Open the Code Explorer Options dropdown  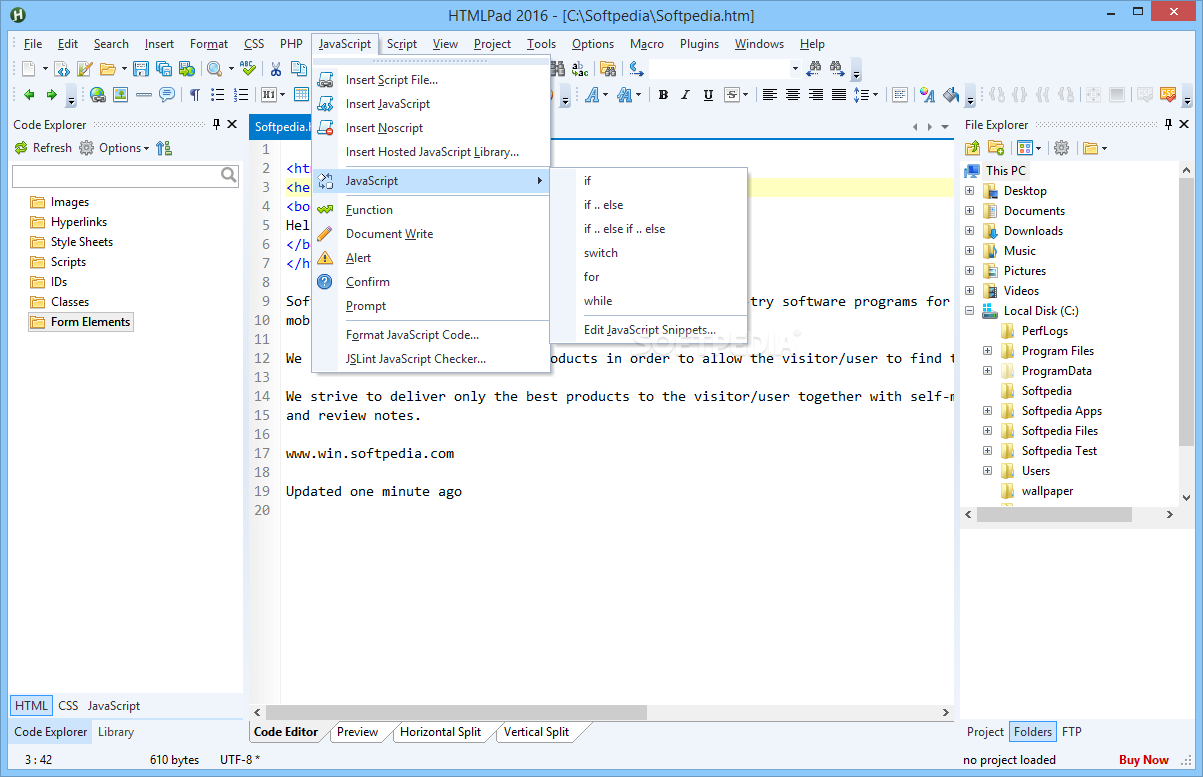[124, 148]
